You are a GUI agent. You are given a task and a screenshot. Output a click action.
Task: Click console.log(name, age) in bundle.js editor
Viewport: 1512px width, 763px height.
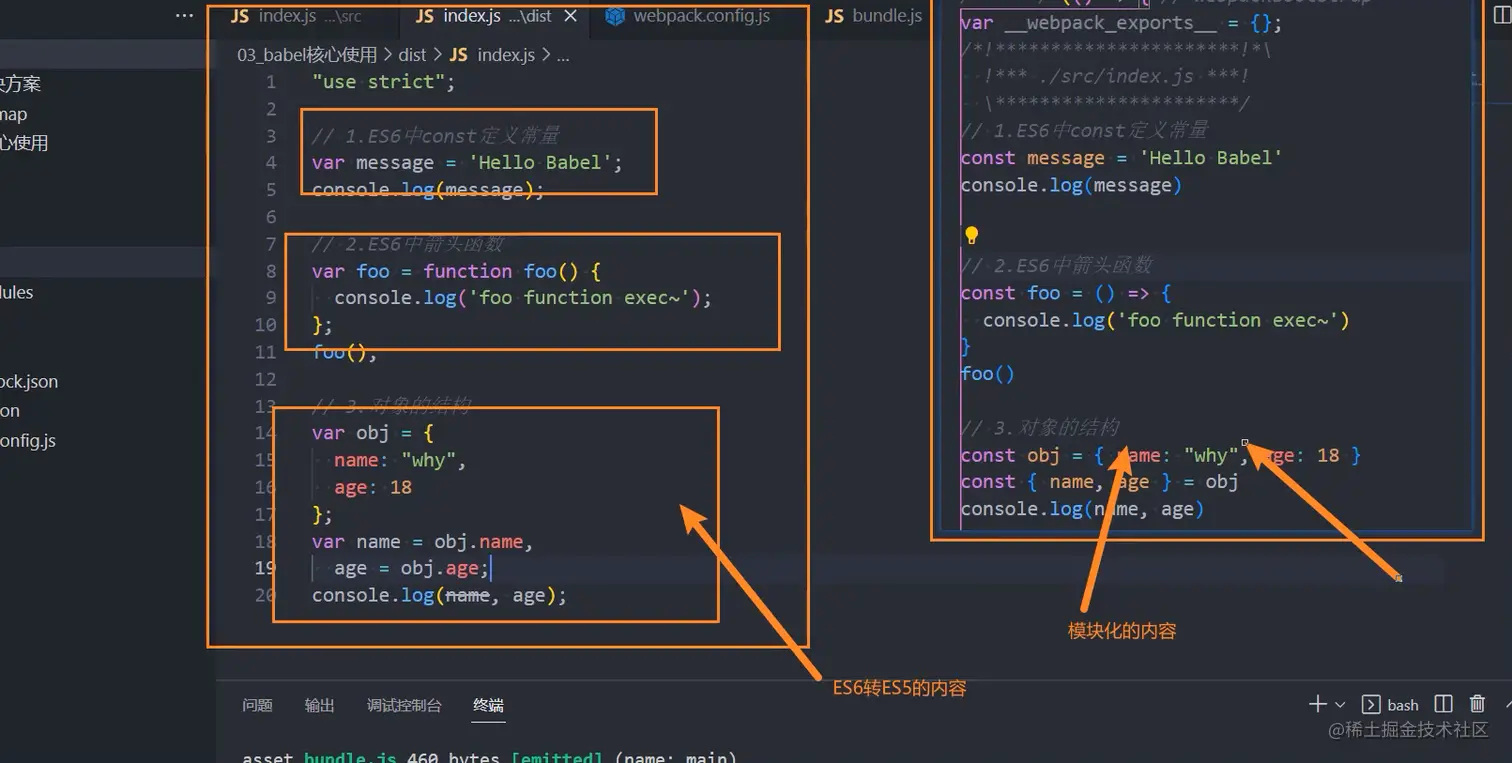click(x=1082, y=509)
